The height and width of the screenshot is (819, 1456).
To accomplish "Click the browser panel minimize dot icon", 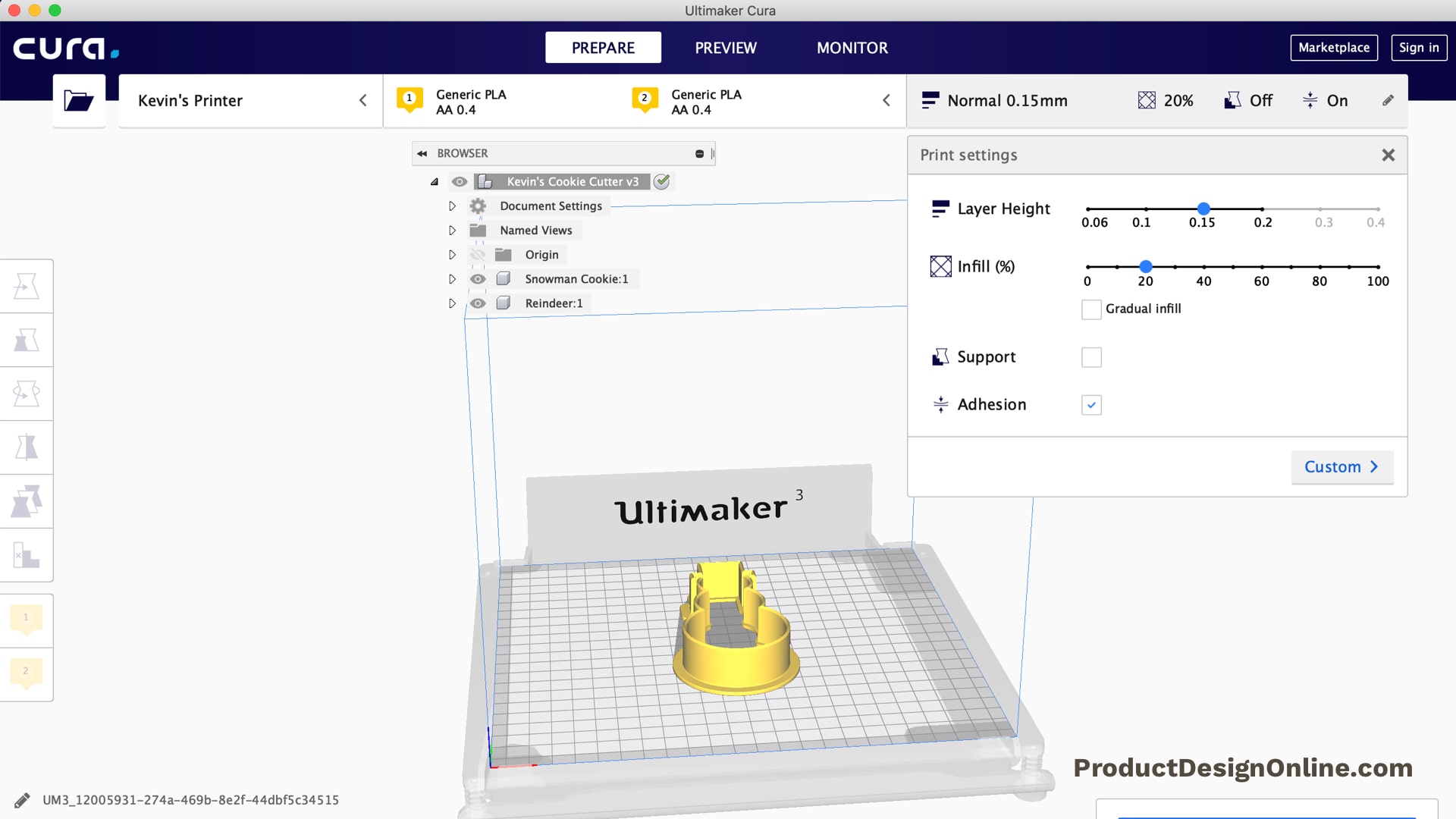I will [x=699, y=153].
